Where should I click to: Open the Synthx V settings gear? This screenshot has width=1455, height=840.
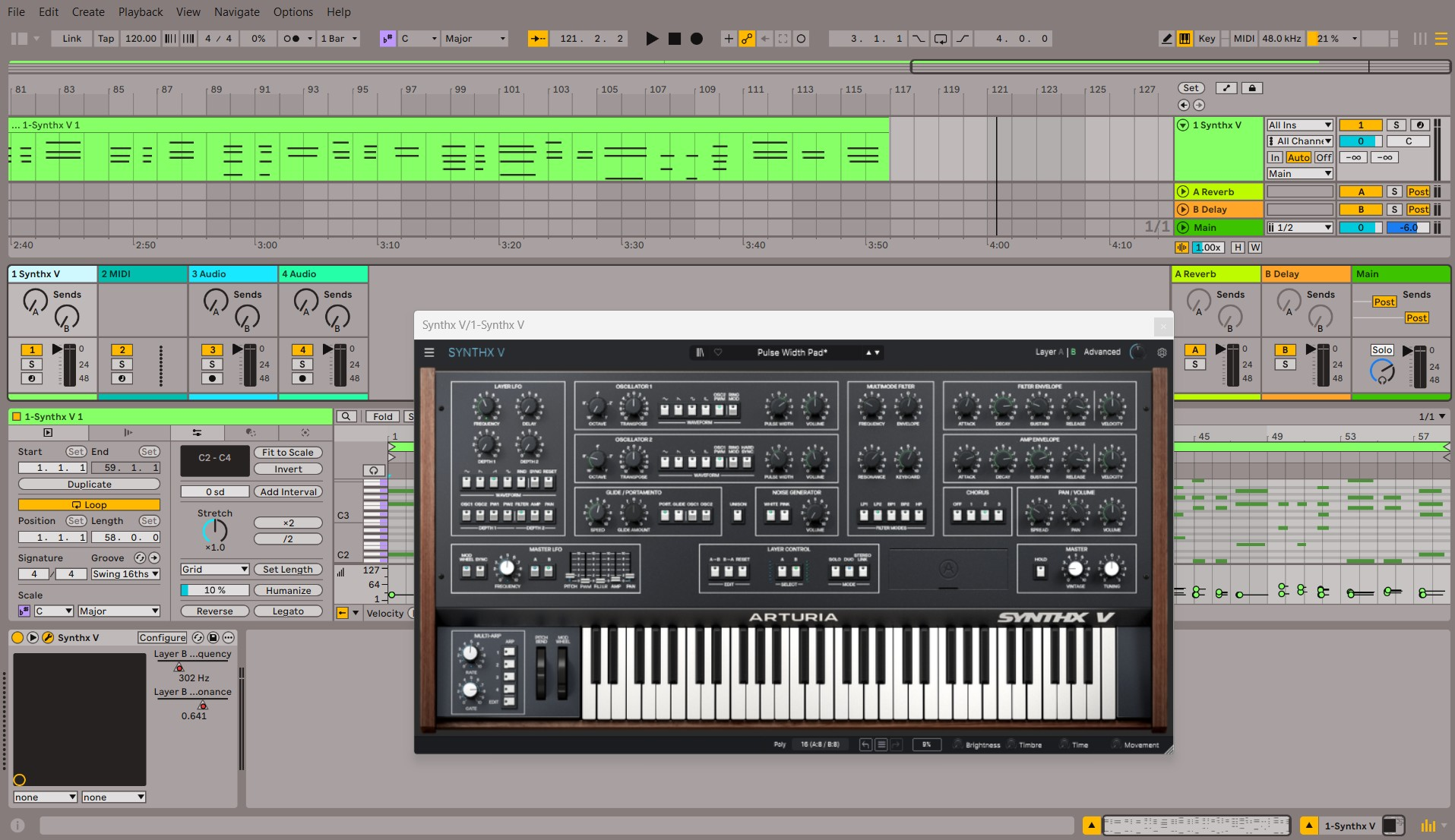pyautogui.click(x=1161, y=352)
